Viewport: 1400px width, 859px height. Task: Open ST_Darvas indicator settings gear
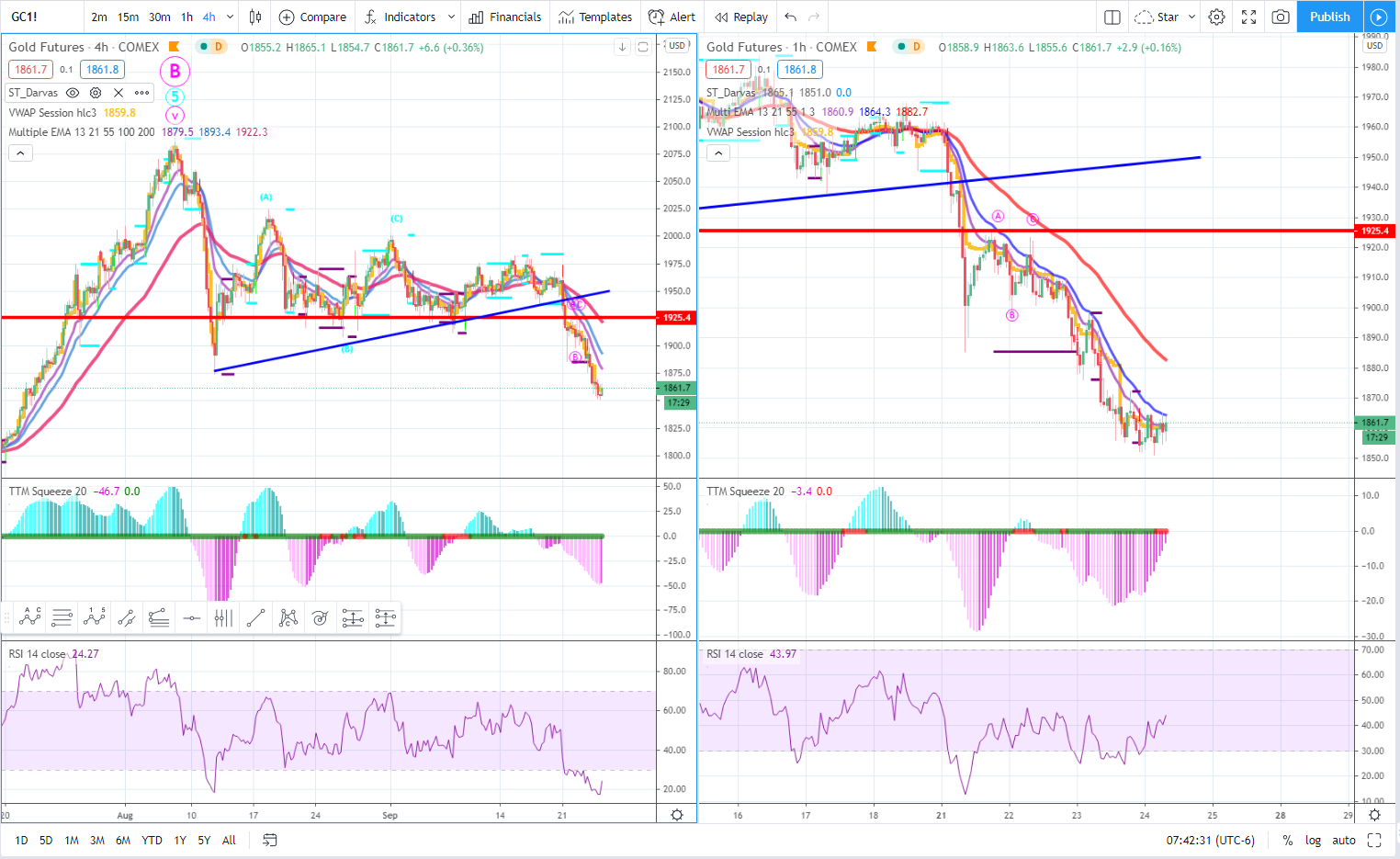[96, 93]
